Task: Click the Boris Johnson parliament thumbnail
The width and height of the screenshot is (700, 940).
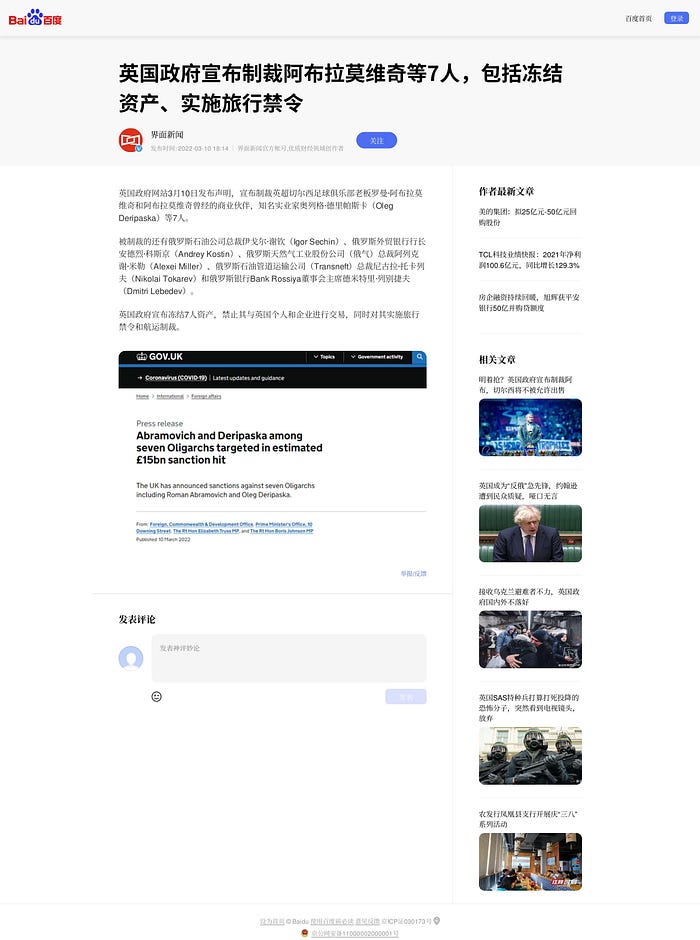Action: (530, 534)
